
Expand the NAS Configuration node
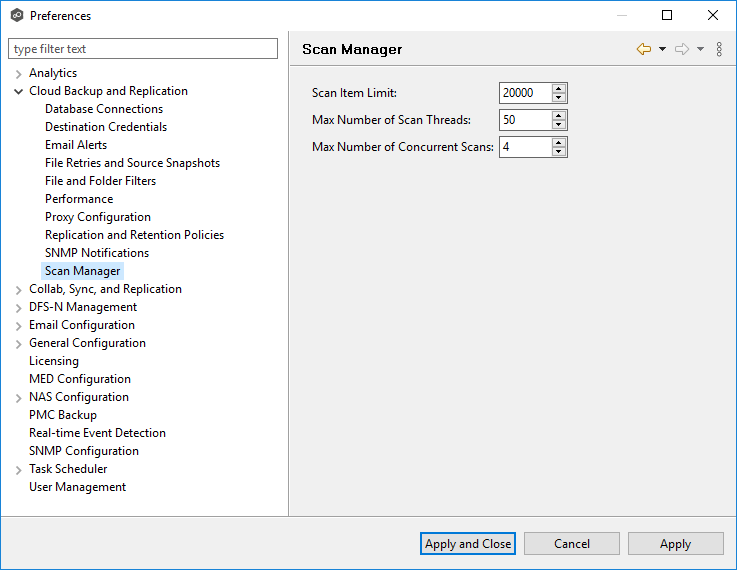[19, 398]
